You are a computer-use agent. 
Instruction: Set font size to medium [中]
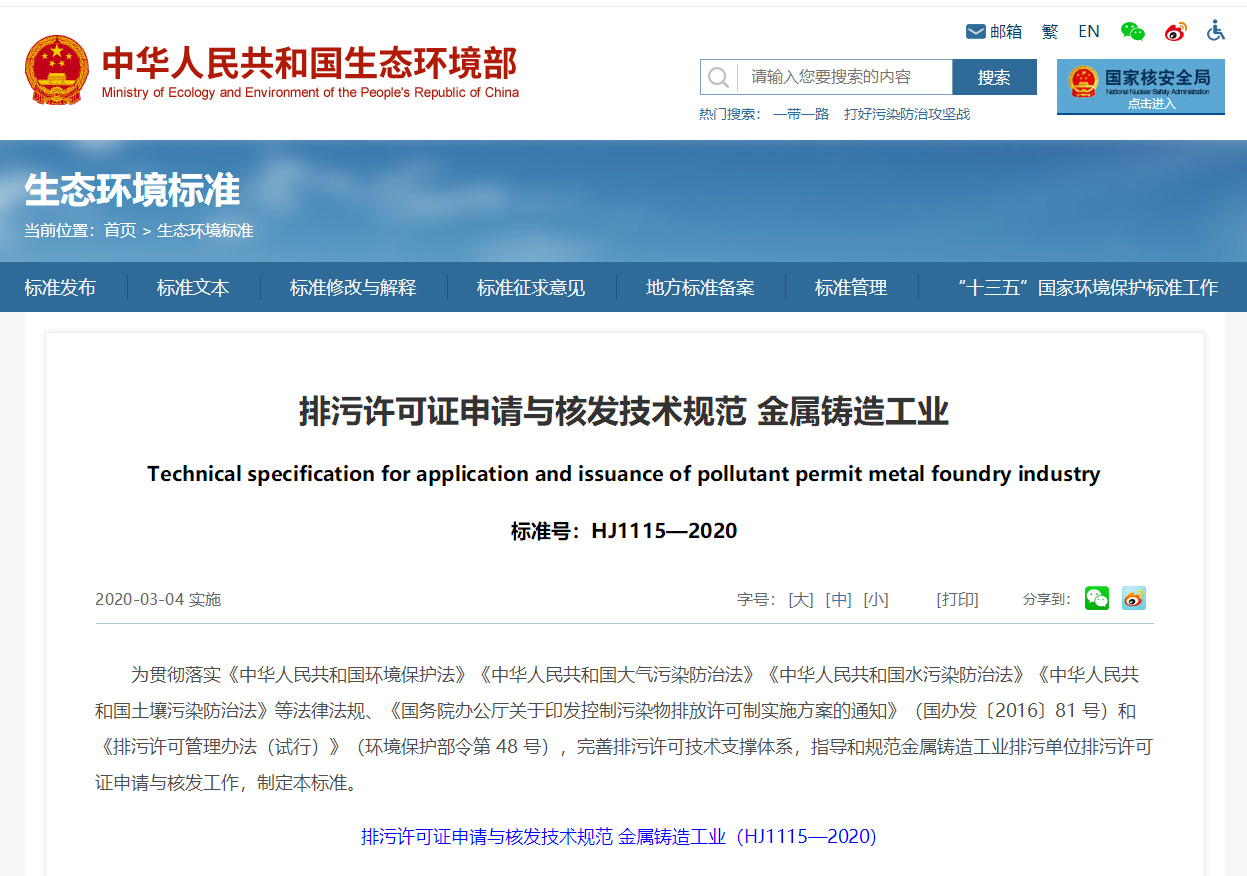click(x=838, y=600)
